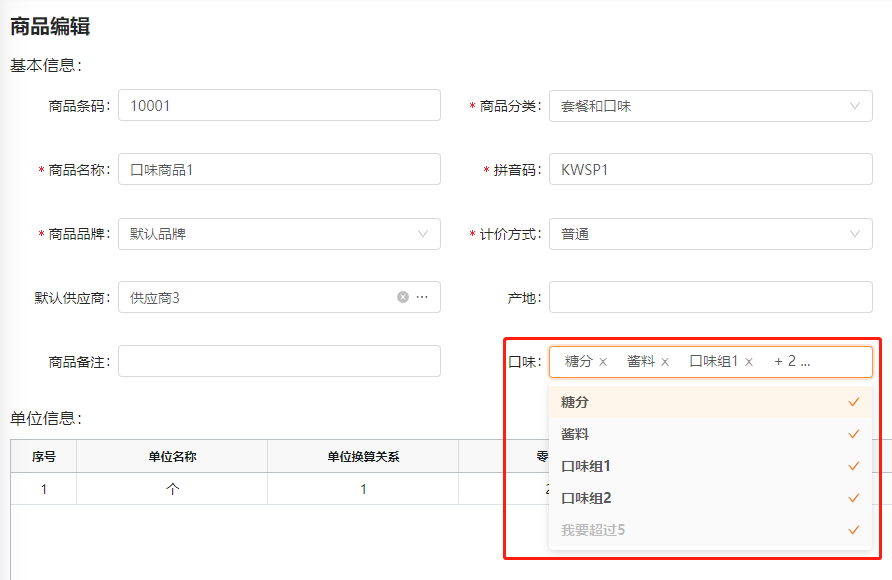Click the 商品条码 input field
This screenshot has width=892, height=580.
click(x=279, y=105)
